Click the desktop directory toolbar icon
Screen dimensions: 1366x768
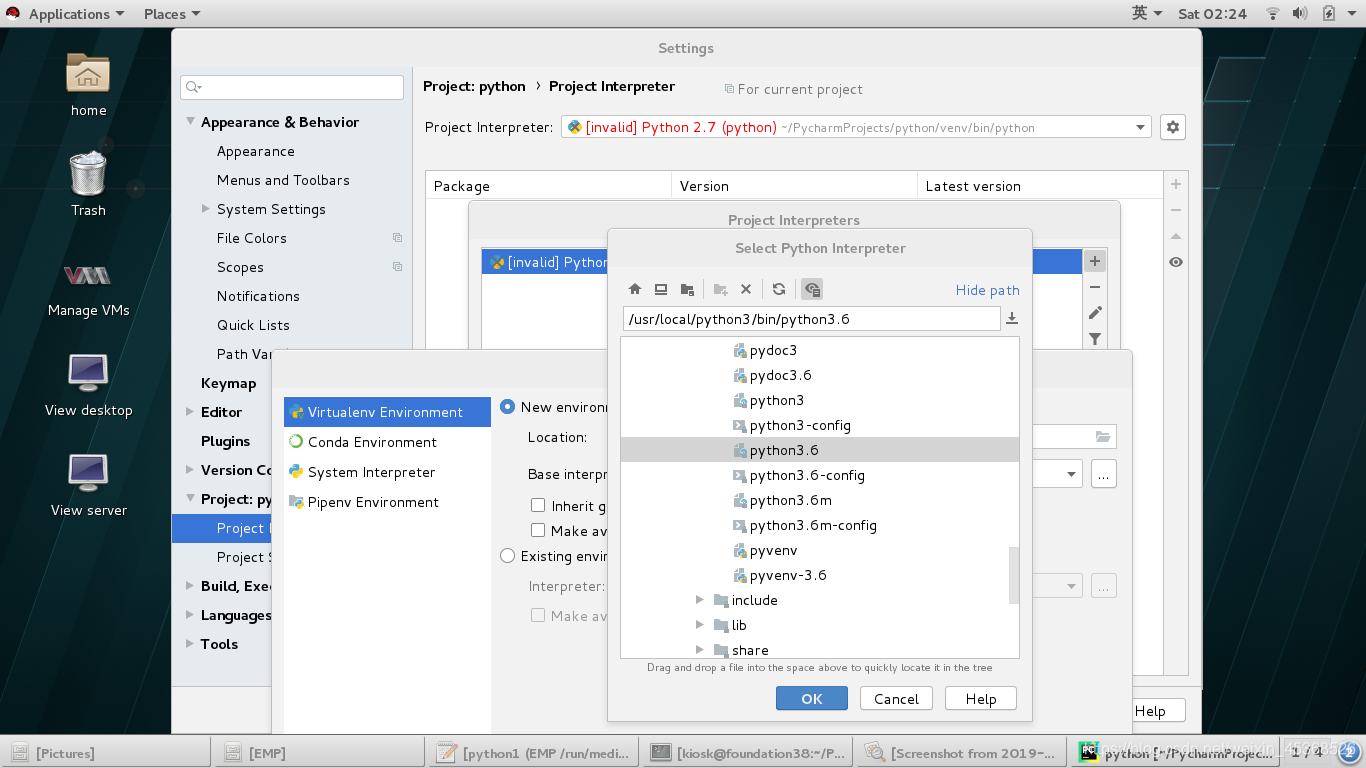661,289
